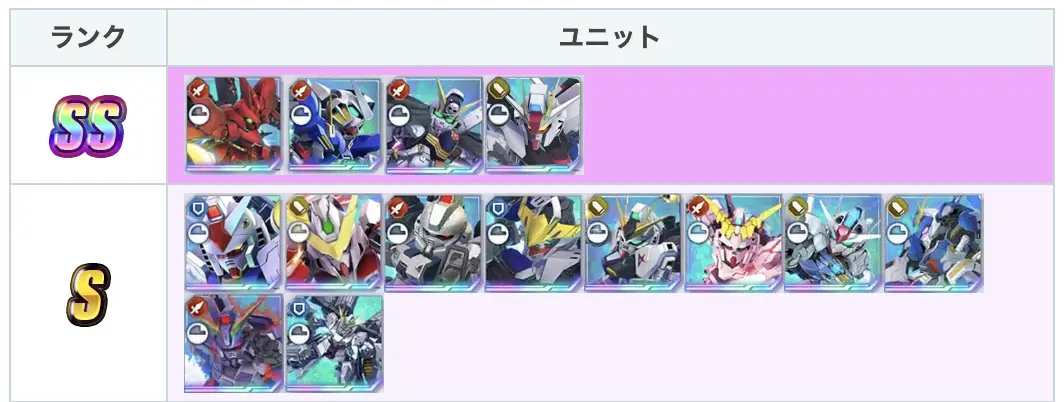The width and height of the screenshot is (1064, 402).
Task: Click the rainbow SS rank badge
Action: click(88, 126)
